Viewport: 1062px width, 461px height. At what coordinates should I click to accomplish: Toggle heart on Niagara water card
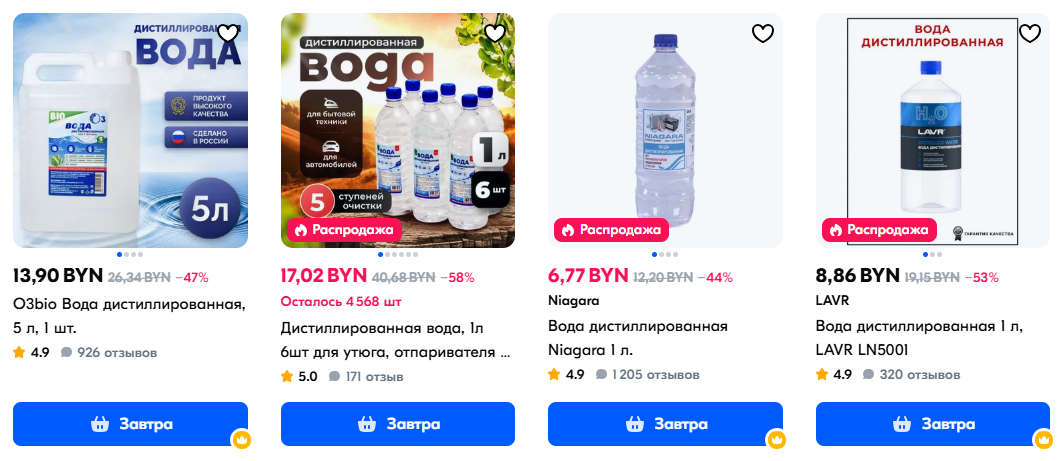[x=763, y=33]
